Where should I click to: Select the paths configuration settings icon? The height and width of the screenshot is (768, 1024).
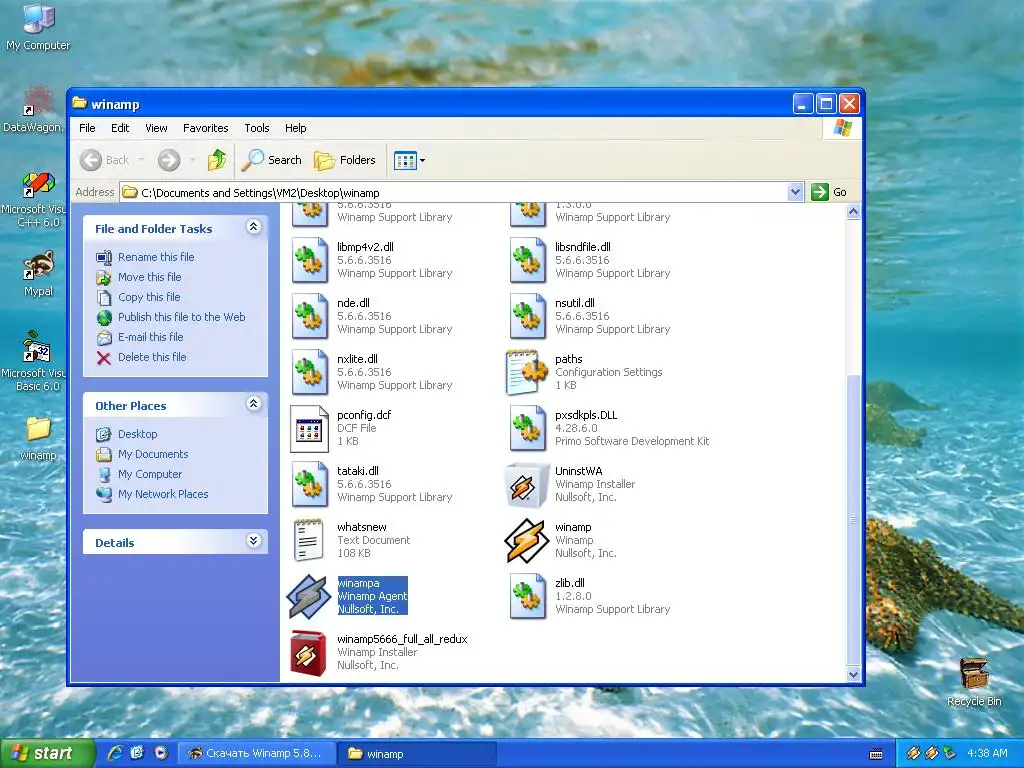coord(526,372)
